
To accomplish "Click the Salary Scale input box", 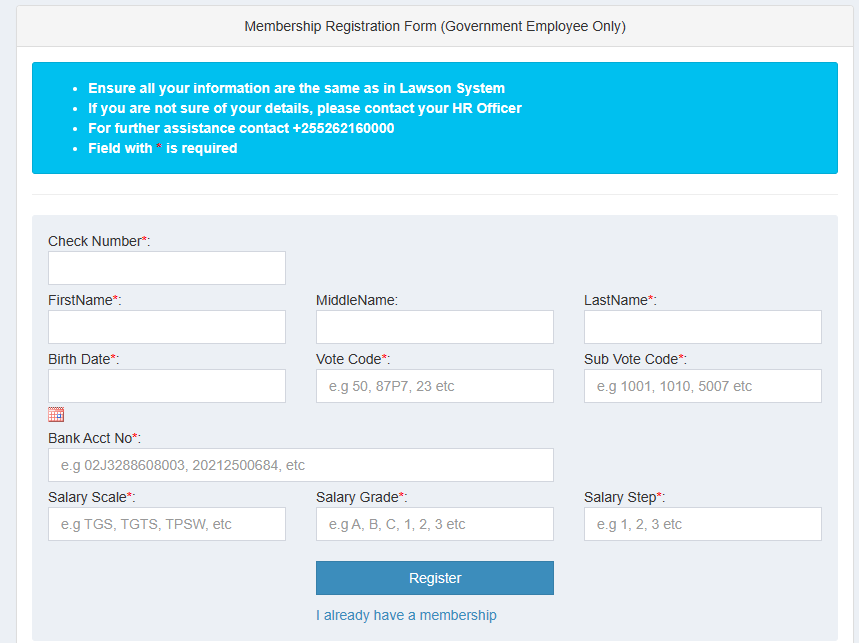I will (x=167, y=524).
